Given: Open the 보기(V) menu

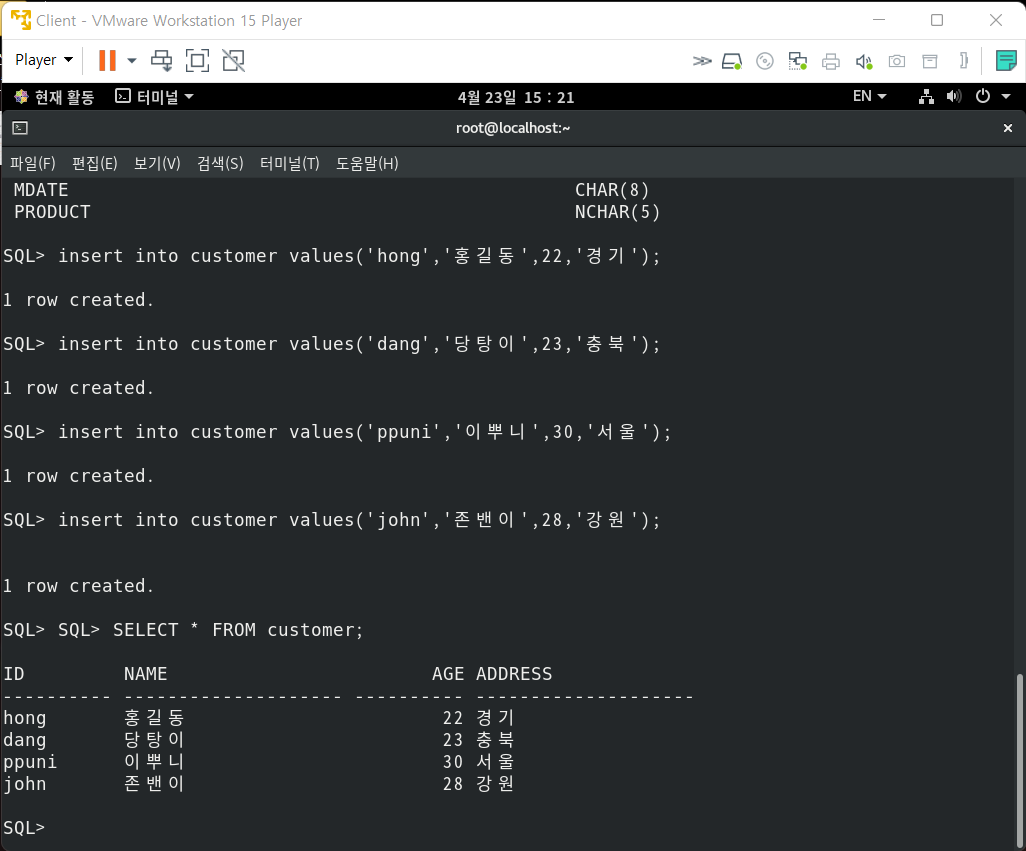Looking at the screenshot, I should 157,164.
